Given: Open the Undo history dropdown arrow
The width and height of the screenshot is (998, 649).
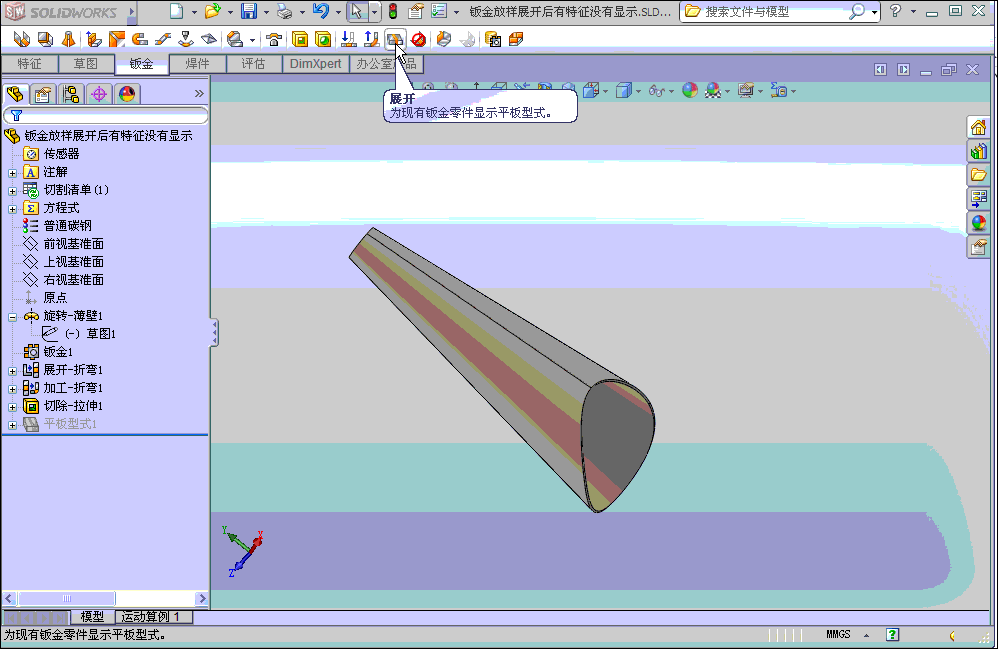Looking at the screenshot, I should tap(338, 11).
